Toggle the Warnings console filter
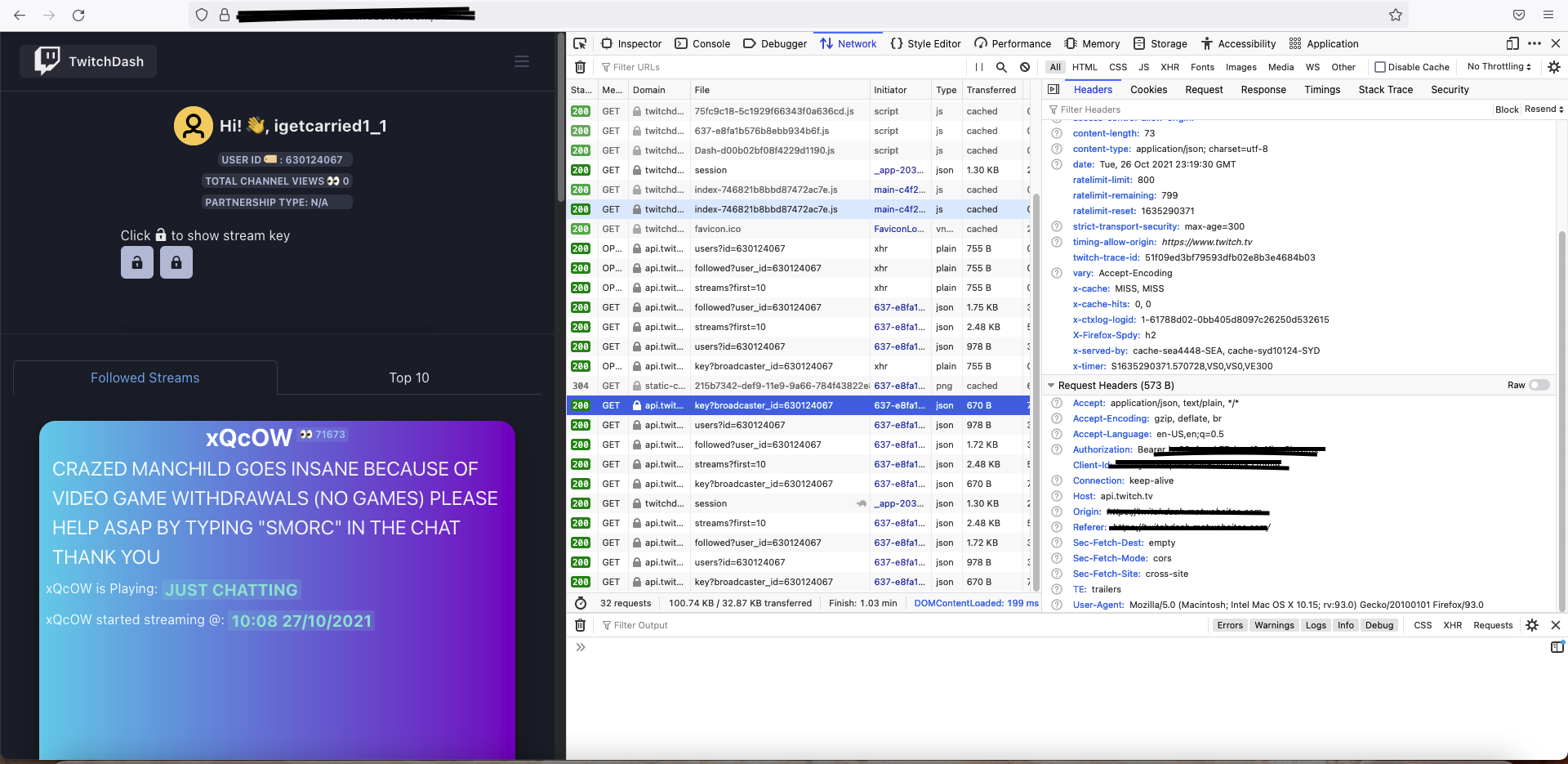1568x764 pixels. 1274,625
